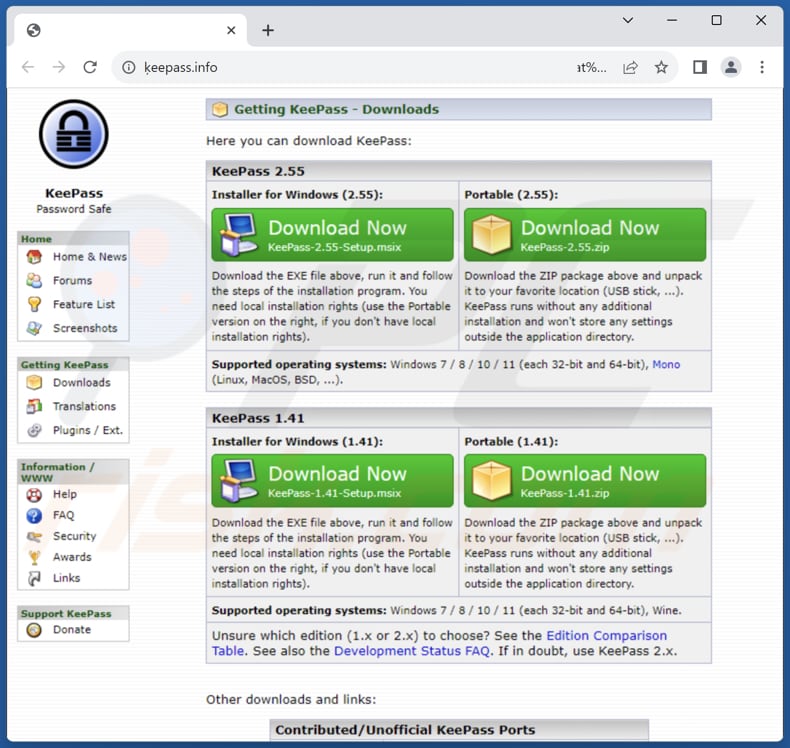Viewport: 790px width, 748px height.
Task: Reload the page with the refresh icon
Action: (x=90, y=67)
